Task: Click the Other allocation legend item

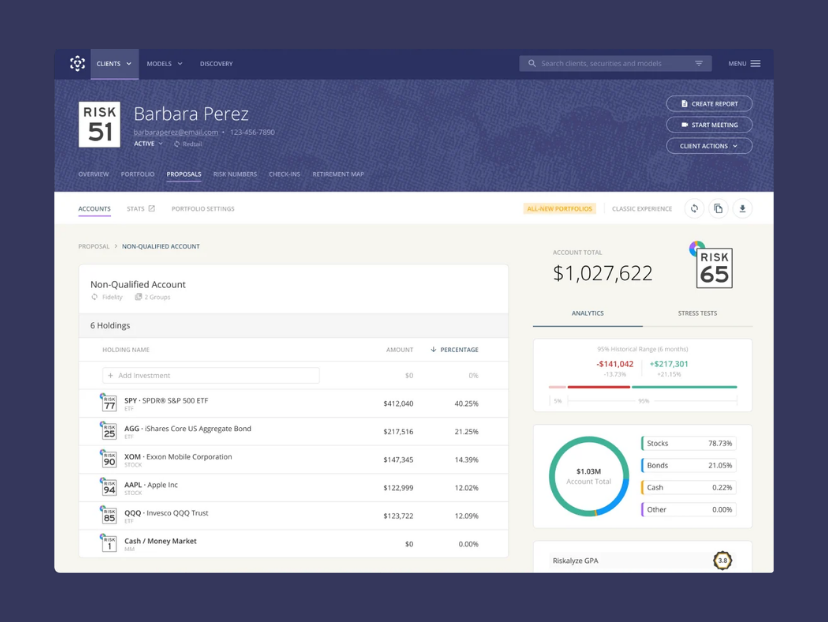Action: [x=689, y=510]
